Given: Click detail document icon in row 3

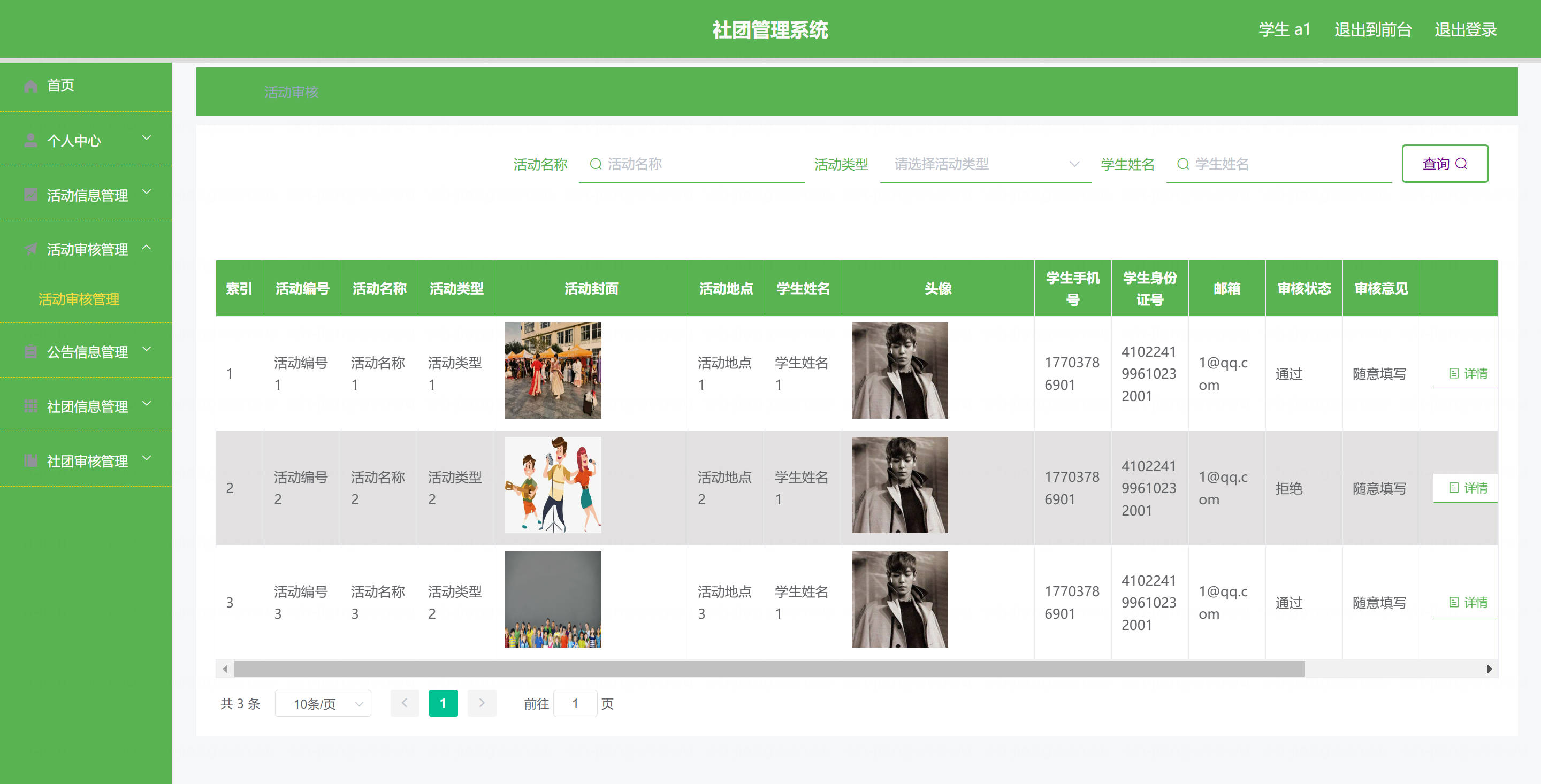Looking at the screenshot, I should coord(1454,602).
